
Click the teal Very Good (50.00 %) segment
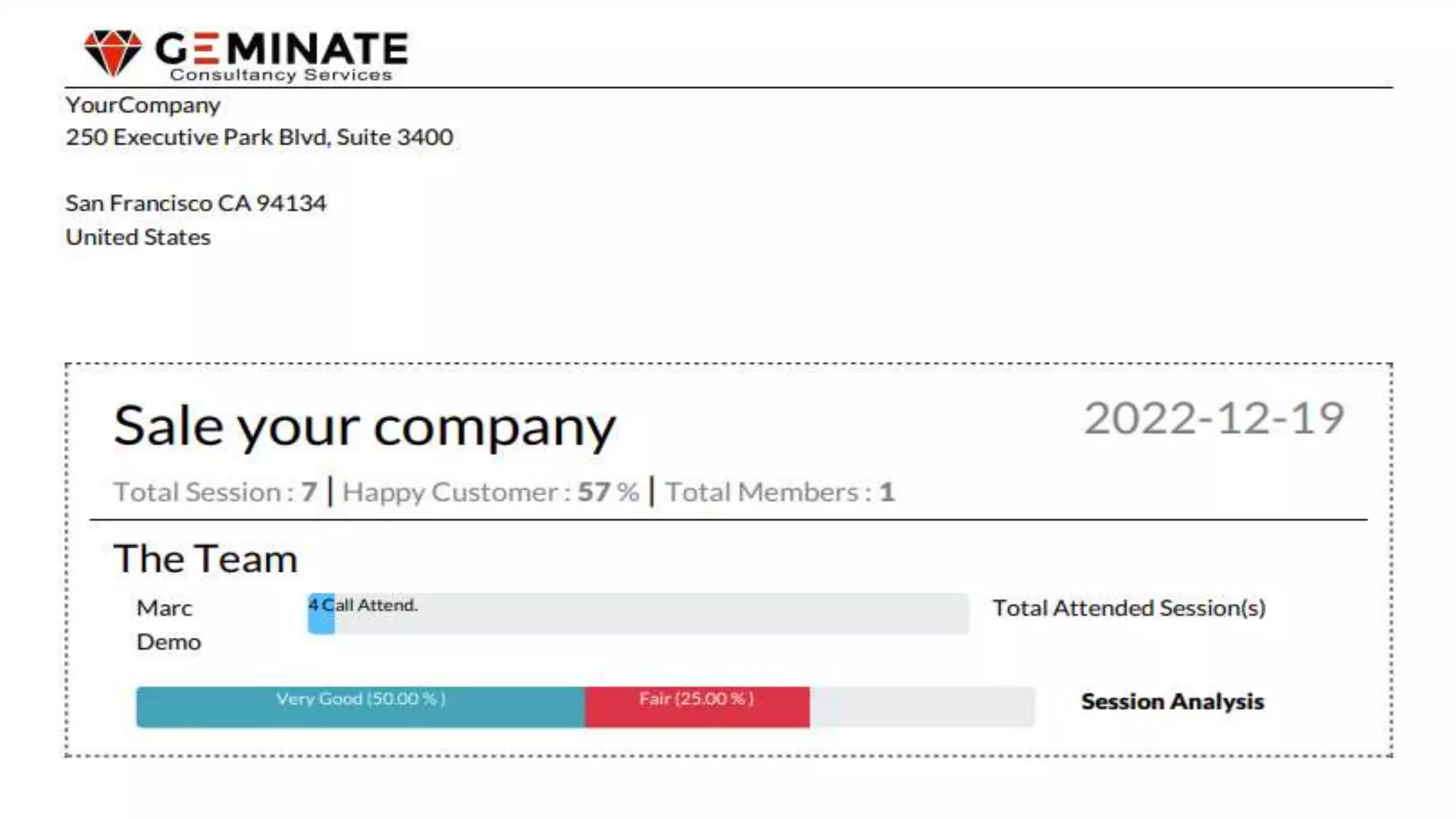[360, 706]
